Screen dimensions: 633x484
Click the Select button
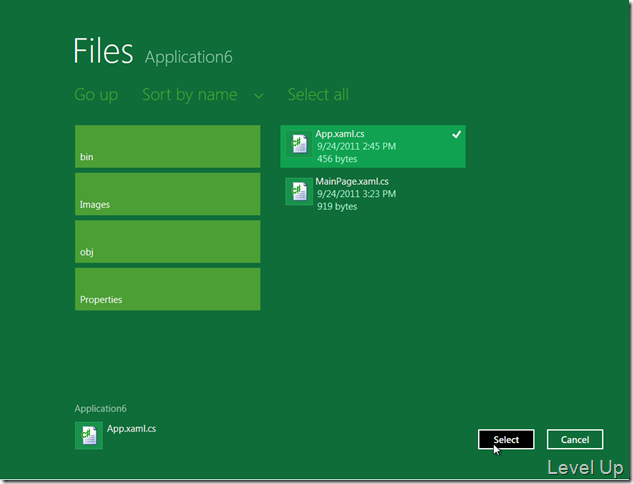pyautogui.click(x=506, y=439)
